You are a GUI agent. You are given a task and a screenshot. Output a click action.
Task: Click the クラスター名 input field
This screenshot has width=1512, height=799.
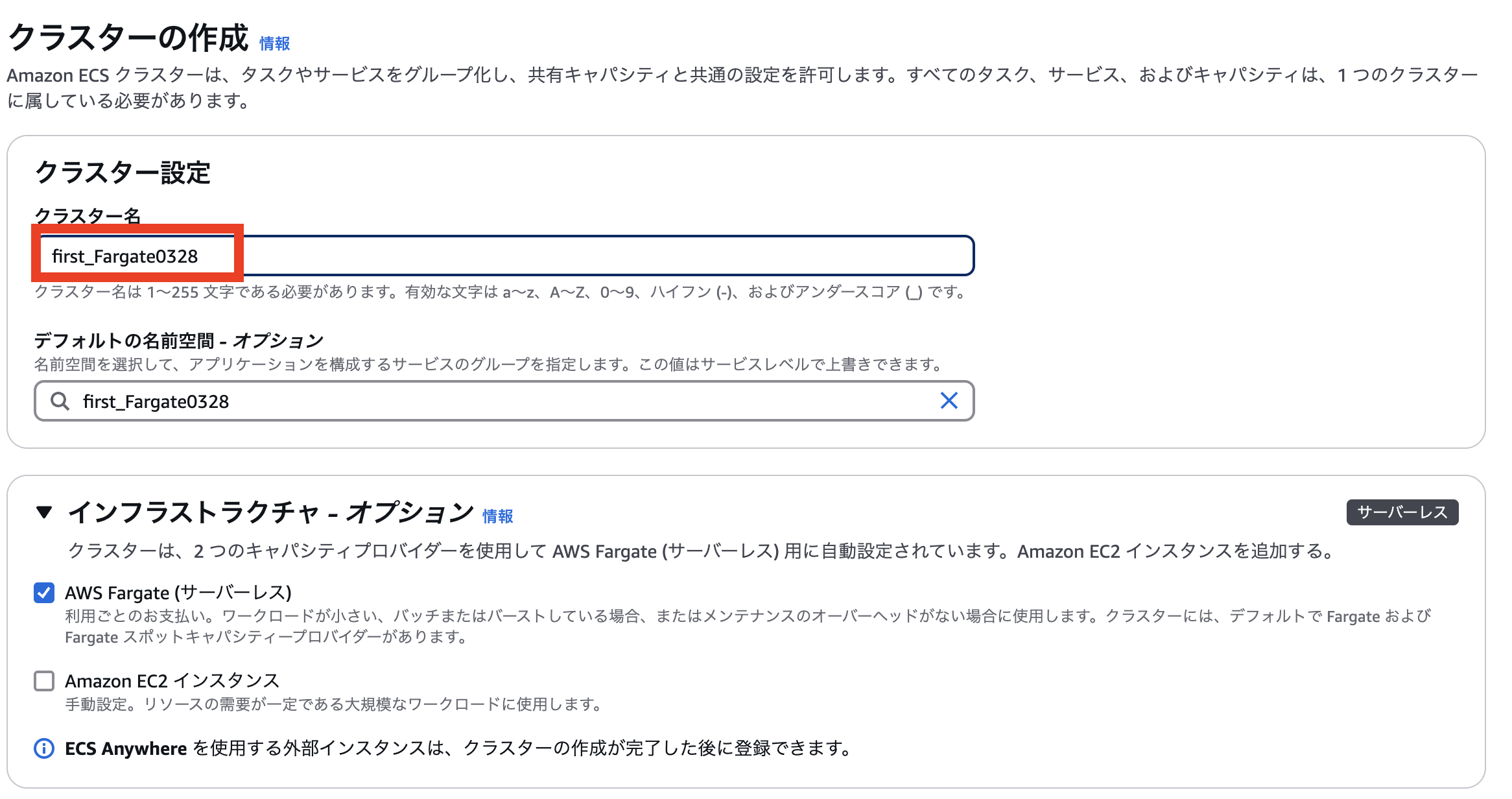click(506, 255)
